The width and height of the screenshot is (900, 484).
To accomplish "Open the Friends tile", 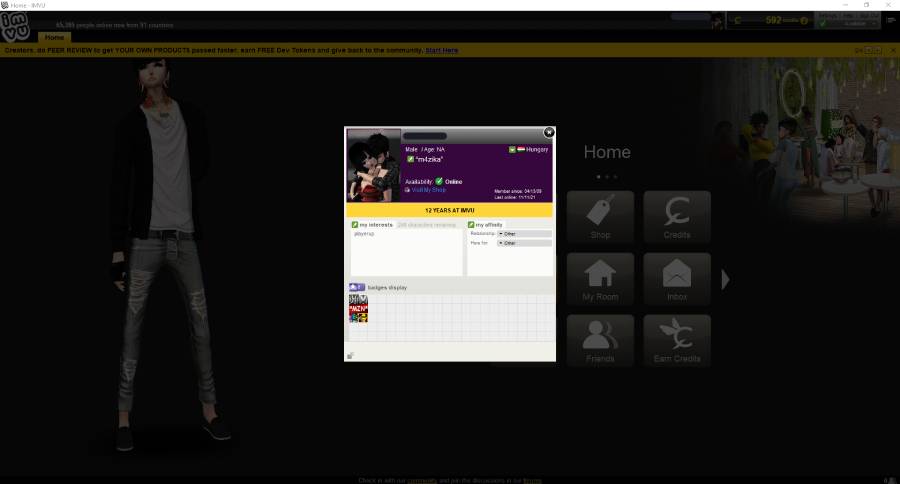I will 600,340.
